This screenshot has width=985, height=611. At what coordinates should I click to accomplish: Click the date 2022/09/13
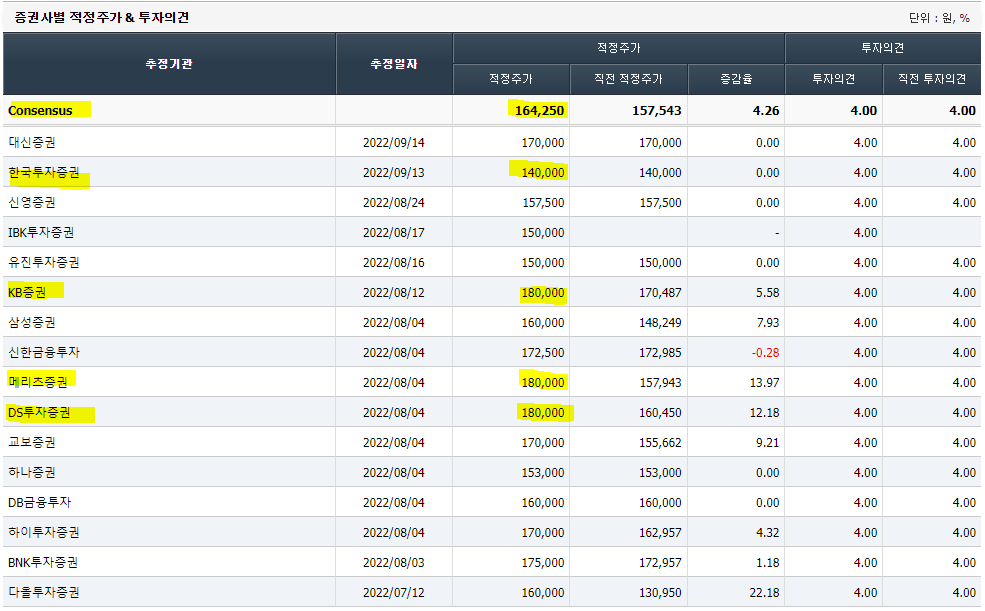coord(394,173)
